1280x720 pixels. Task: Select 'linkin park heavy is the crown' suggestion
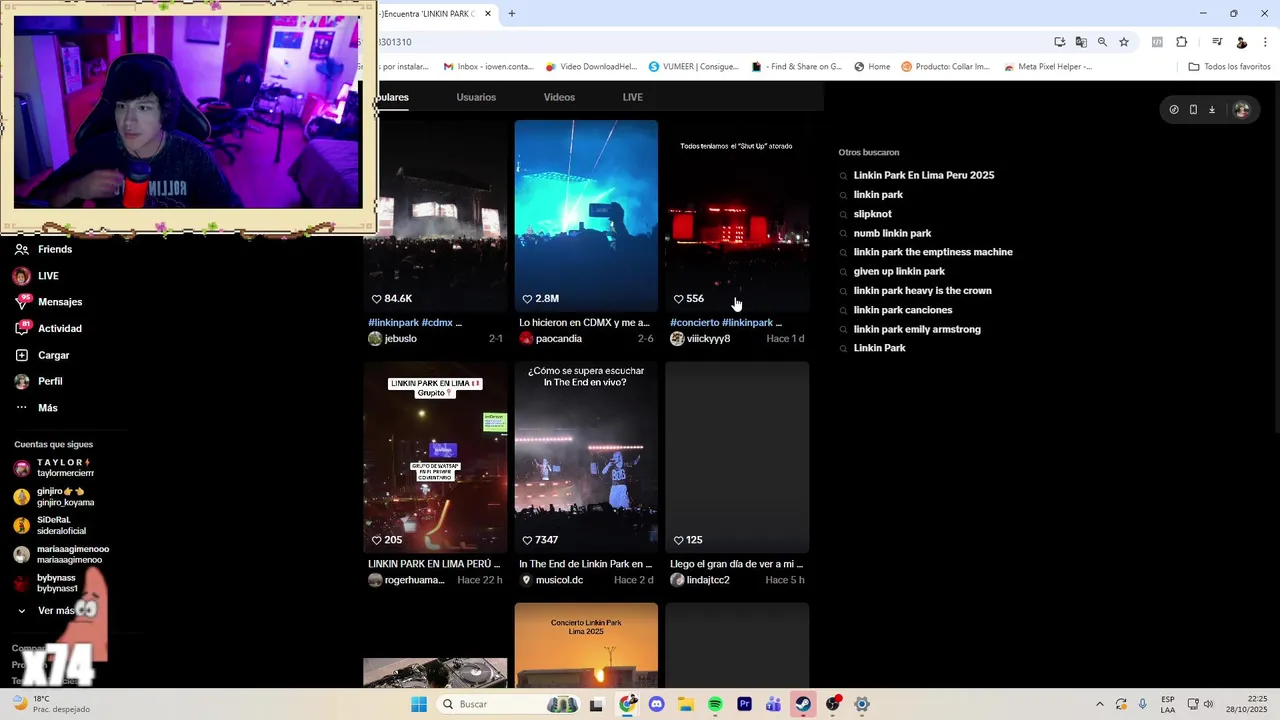coord(922,291)
